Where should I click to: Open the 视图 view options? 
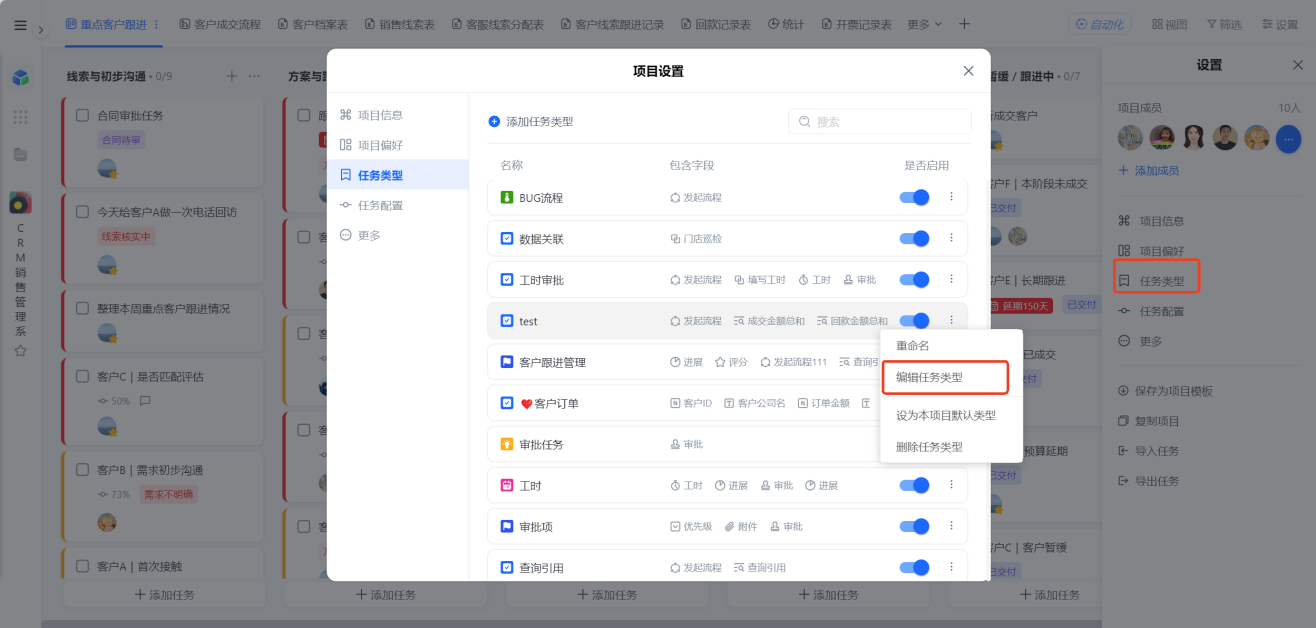[1169, 24]
